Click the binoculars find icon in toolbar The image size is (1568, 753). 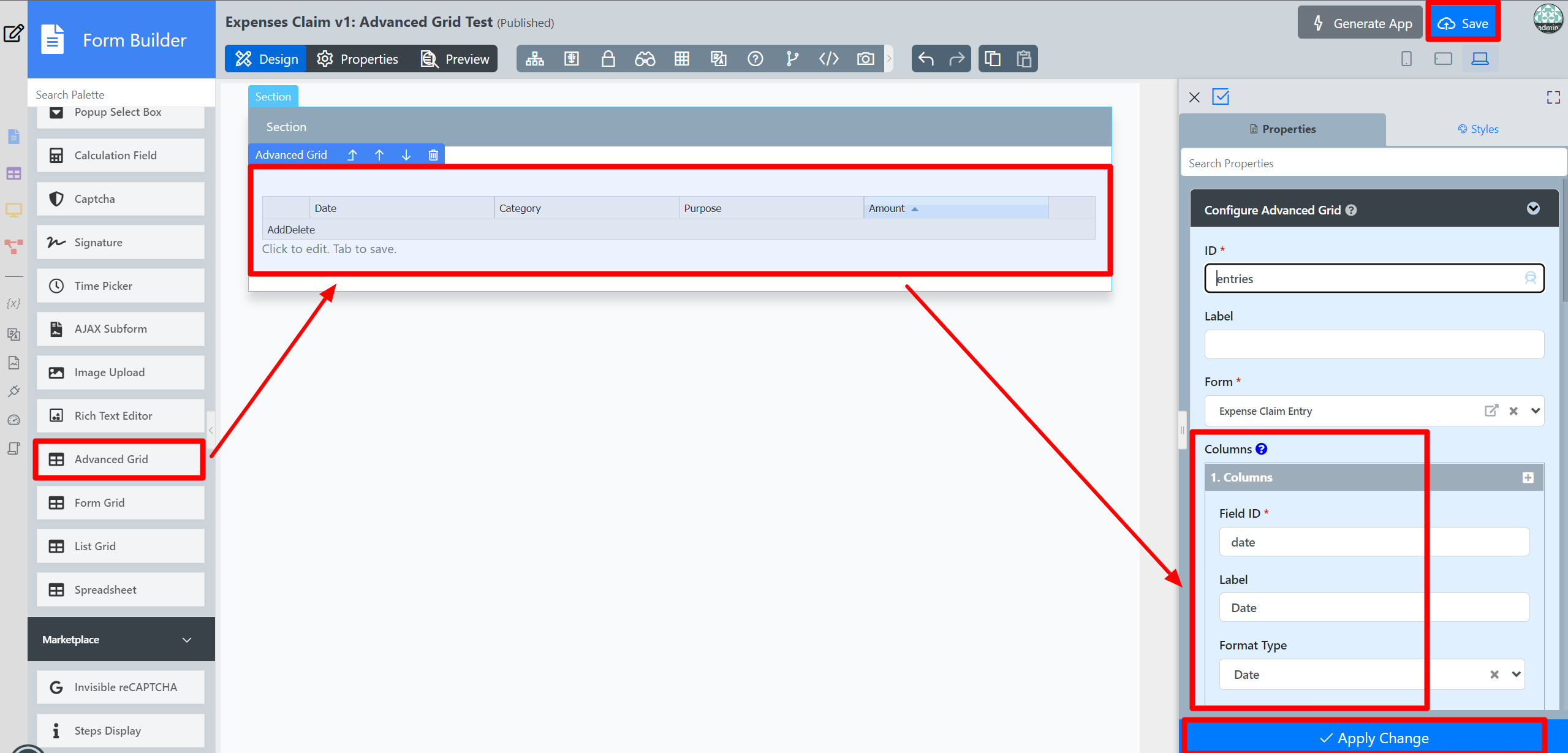point(645,59)
